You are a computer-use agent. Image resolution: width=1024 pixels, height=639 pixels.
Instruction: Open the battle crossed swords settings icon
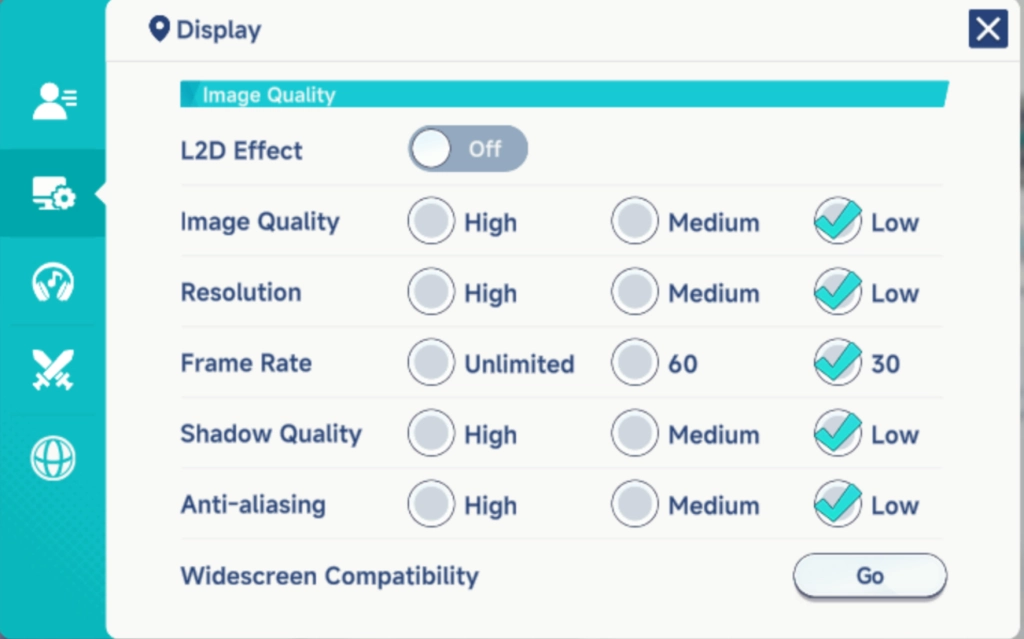click(x=54, y=370)
